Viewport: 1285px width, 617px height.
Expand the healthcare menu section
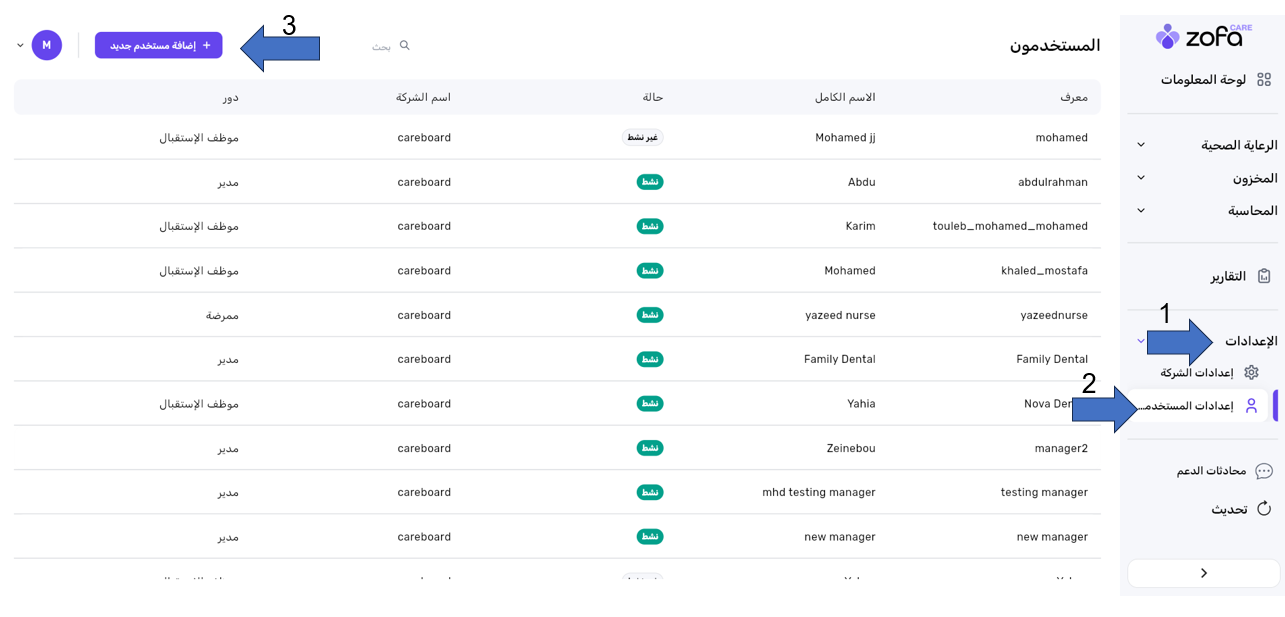1141,145
